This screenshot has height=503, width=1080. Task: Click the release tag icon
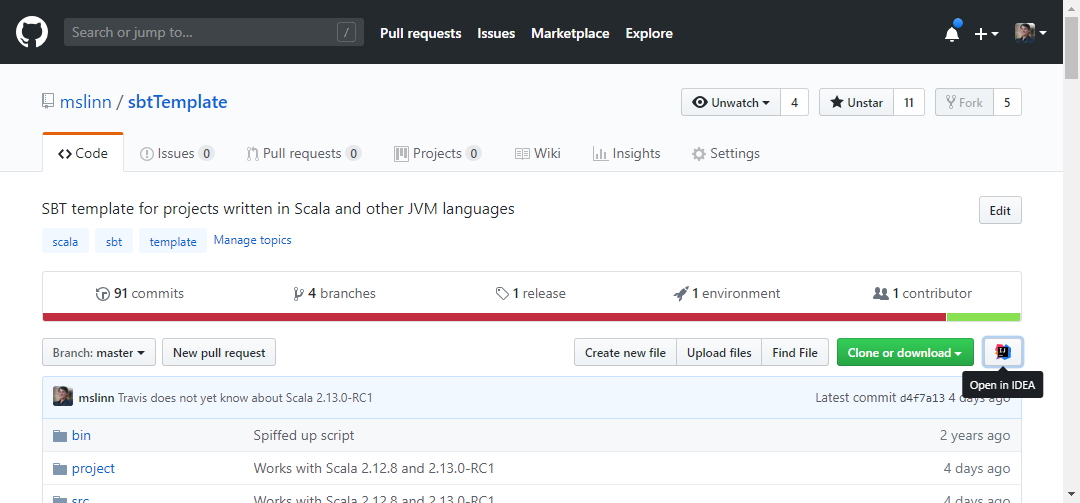click(x=502, y=294)
